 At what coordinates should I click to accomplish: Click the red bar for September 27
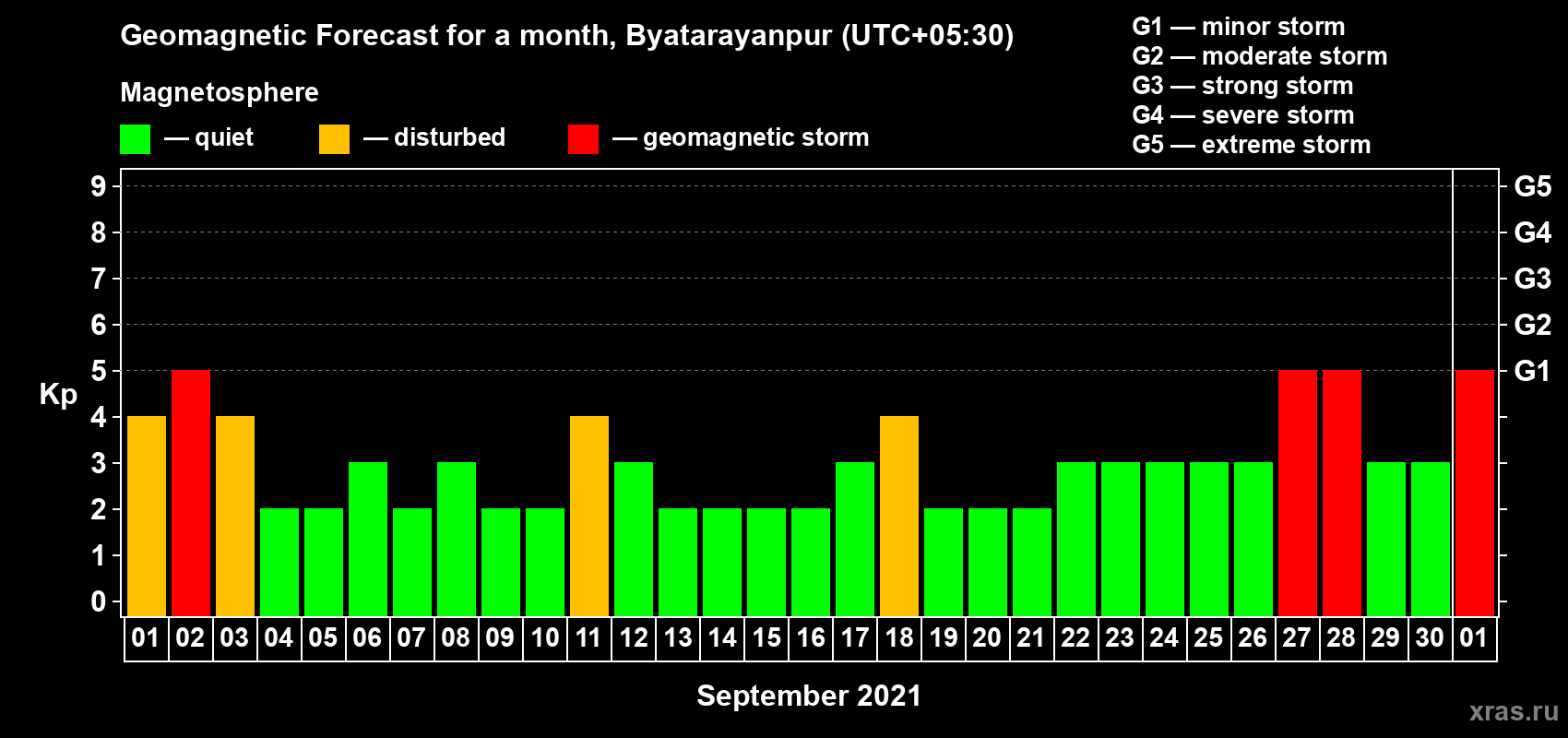click(1298, 494)
